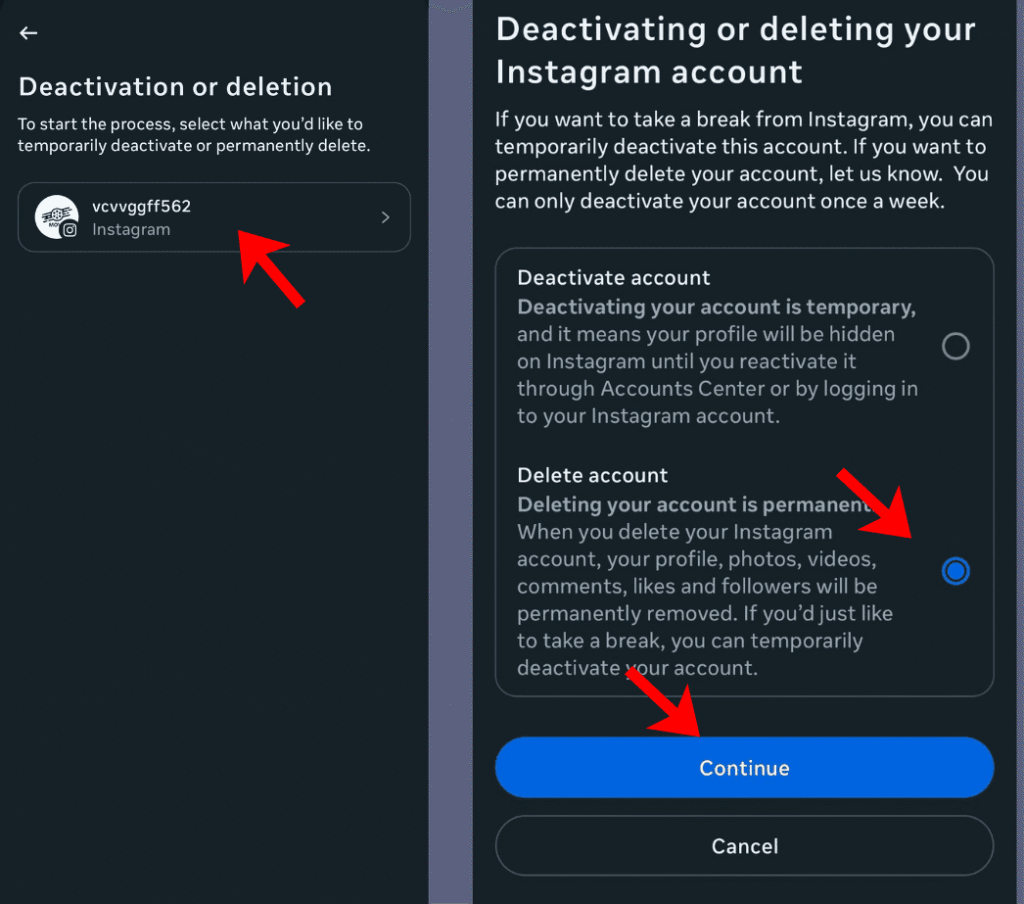Click the "Deactivating or deleting your Instagram account" heading

coord(735,50)
